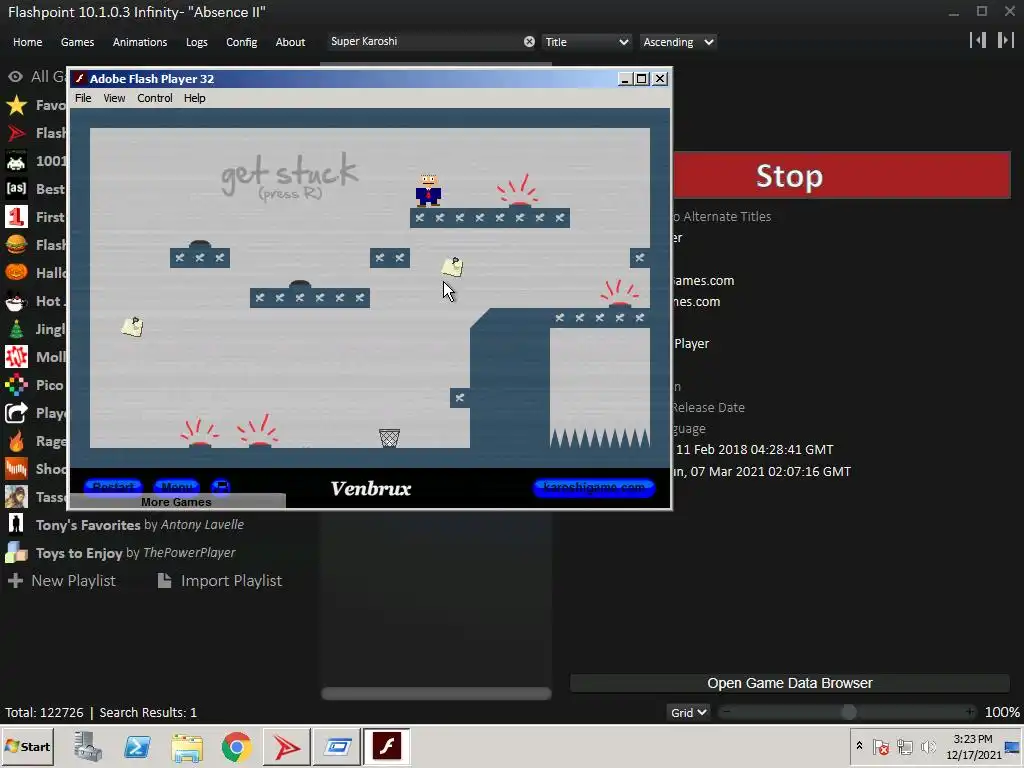1024x768 pixels.
Task: Open the Config tab
Action: click(242, 42)
